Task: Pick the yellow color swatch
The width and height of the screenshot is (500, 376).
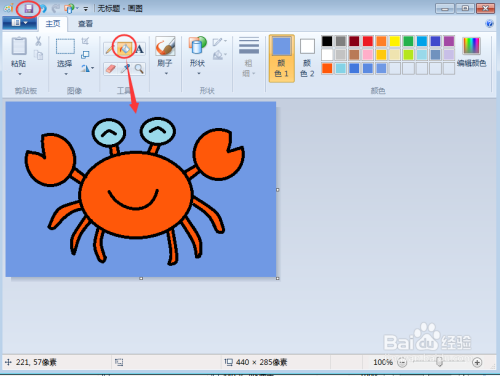Action: pos(395,41)
